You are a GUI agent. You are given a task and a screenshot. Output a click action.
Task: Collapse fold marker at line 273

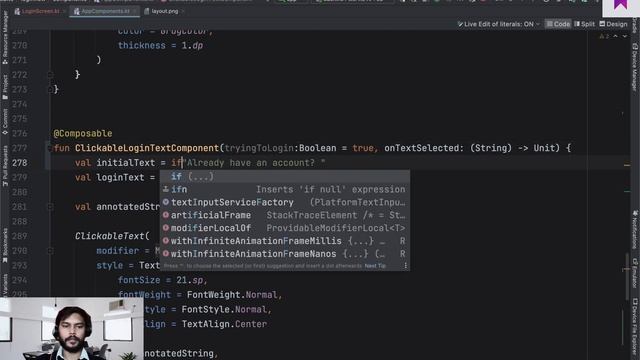click(50, 89)
